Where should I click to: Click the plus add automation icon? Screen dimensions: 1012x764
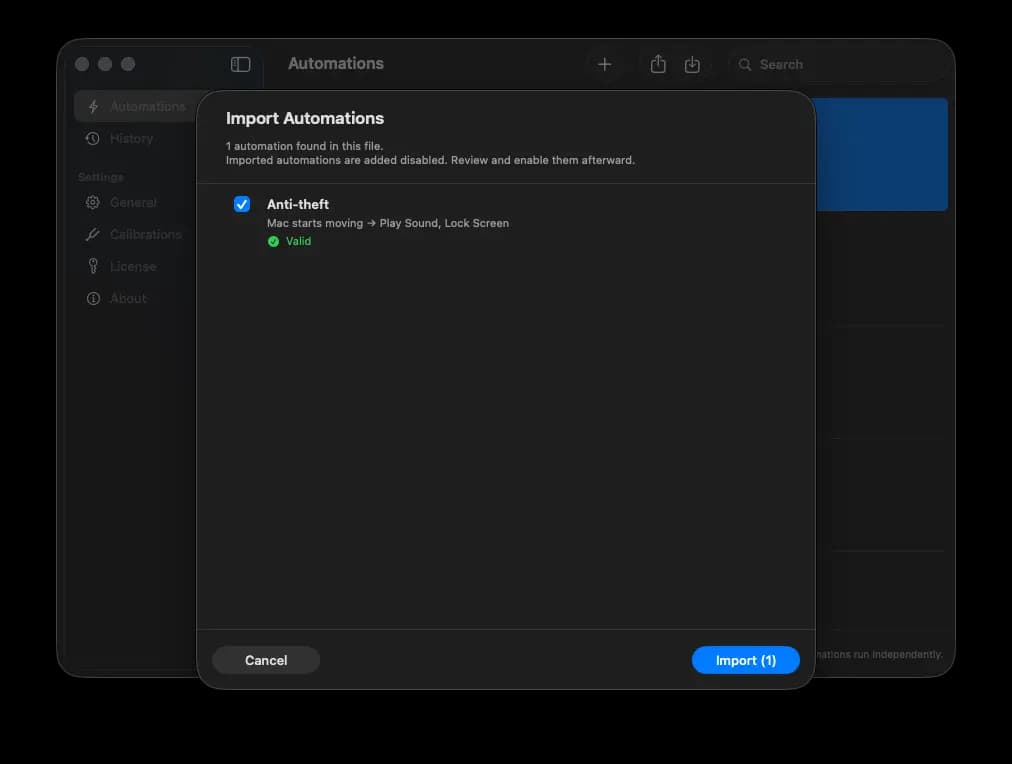click(604, 64)
